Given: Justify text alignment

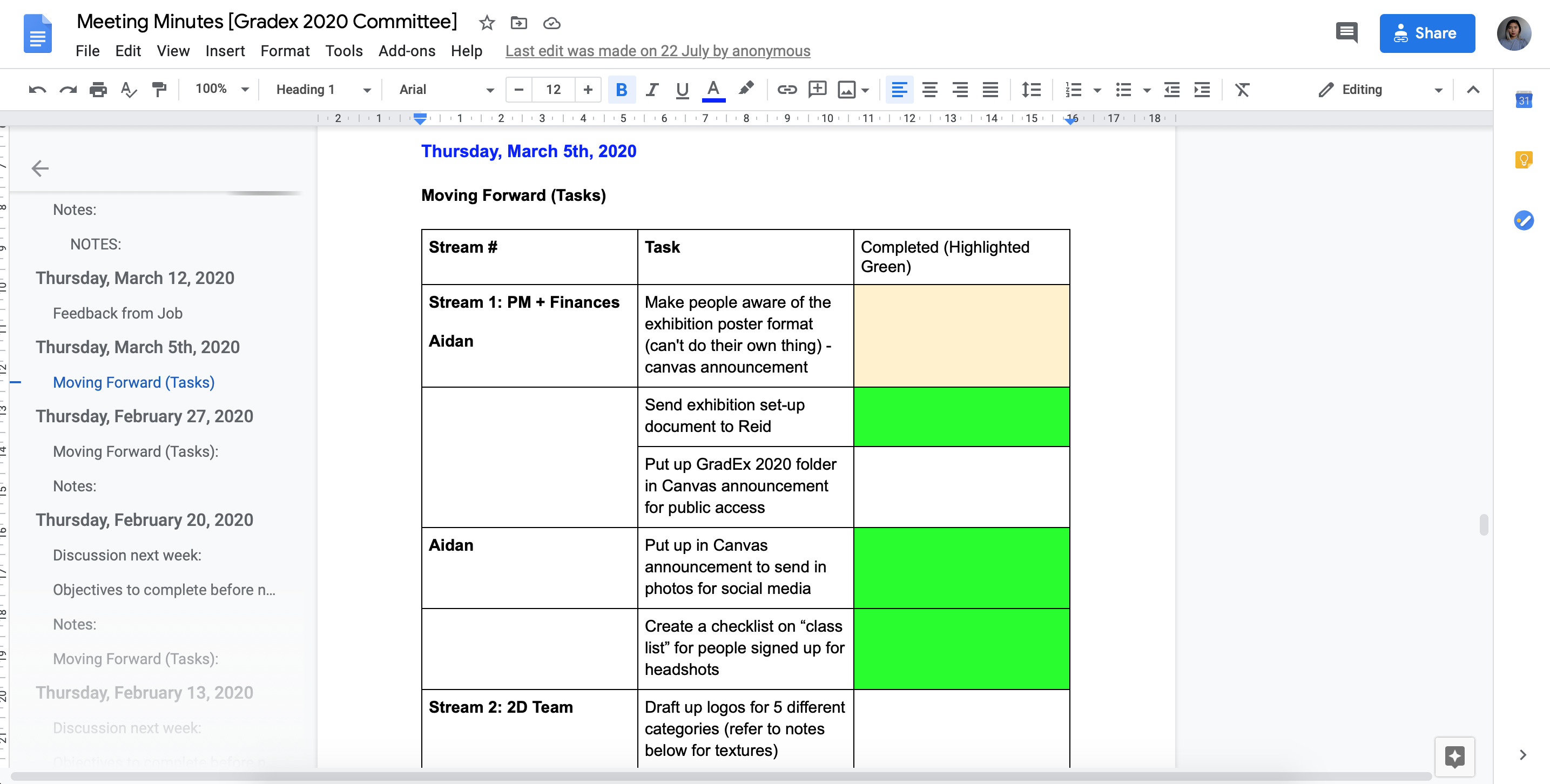Looking at the screenshot, I should pyautogui.click(x=990, y=90).
